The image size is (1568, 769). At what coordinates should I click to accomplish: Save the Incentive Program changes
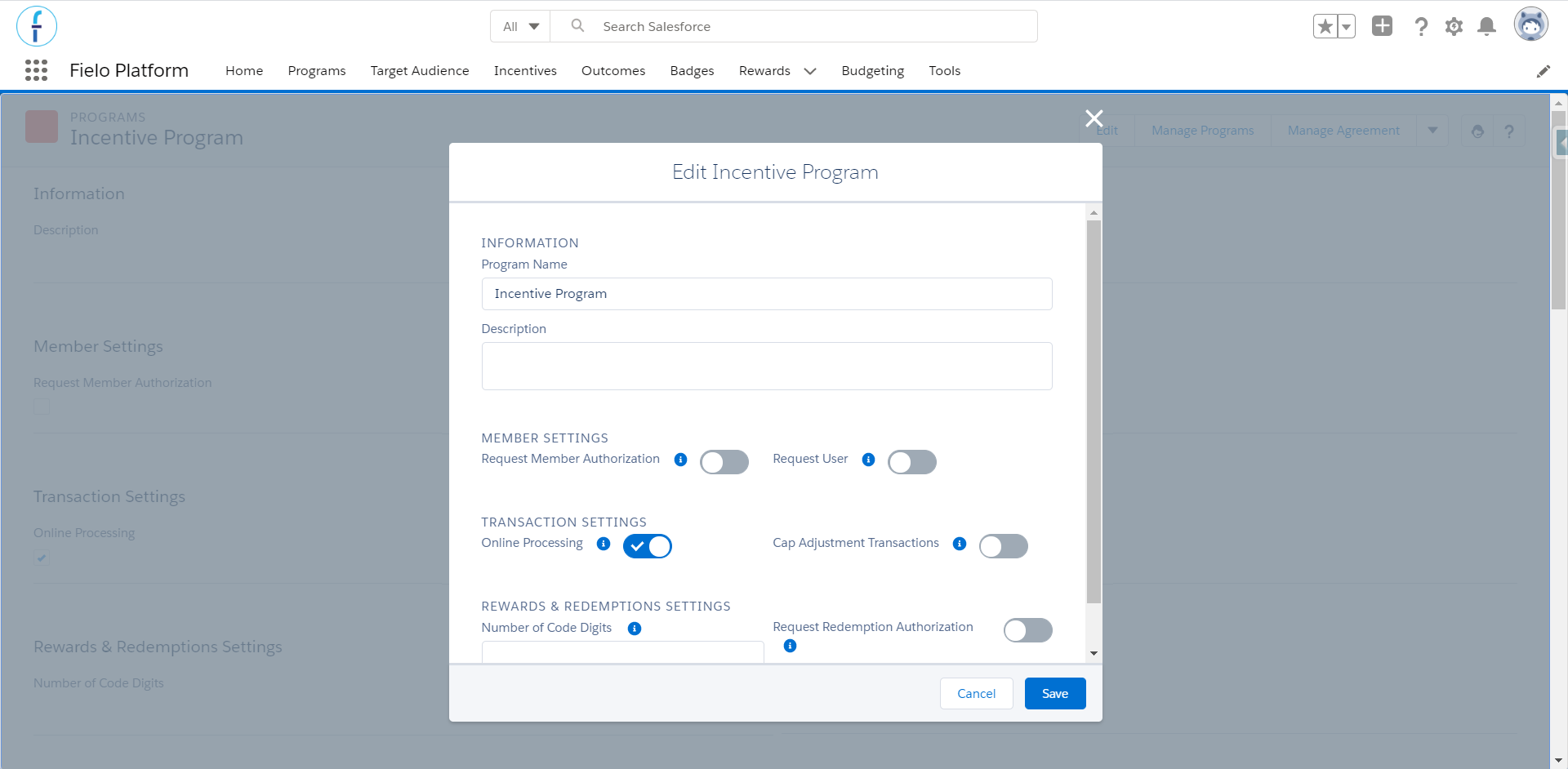[1055, 694]
